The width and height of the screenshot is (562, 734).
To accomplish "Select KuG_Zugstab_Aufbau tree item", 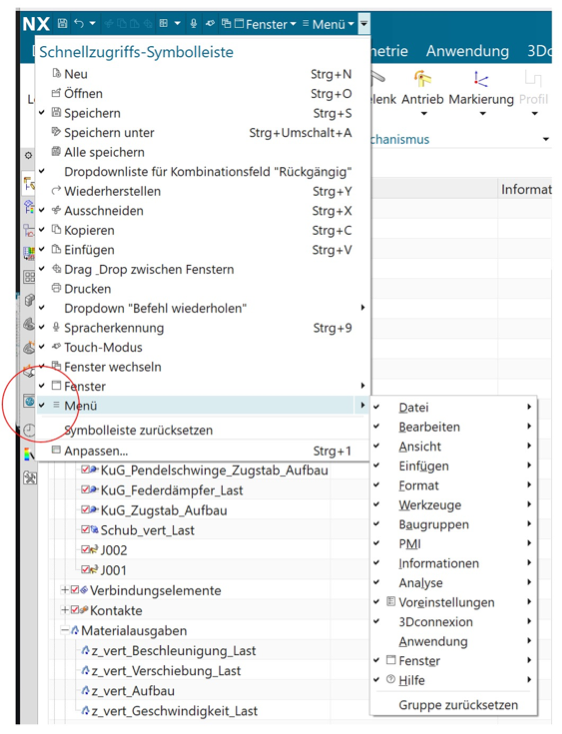I will (164, 510).
